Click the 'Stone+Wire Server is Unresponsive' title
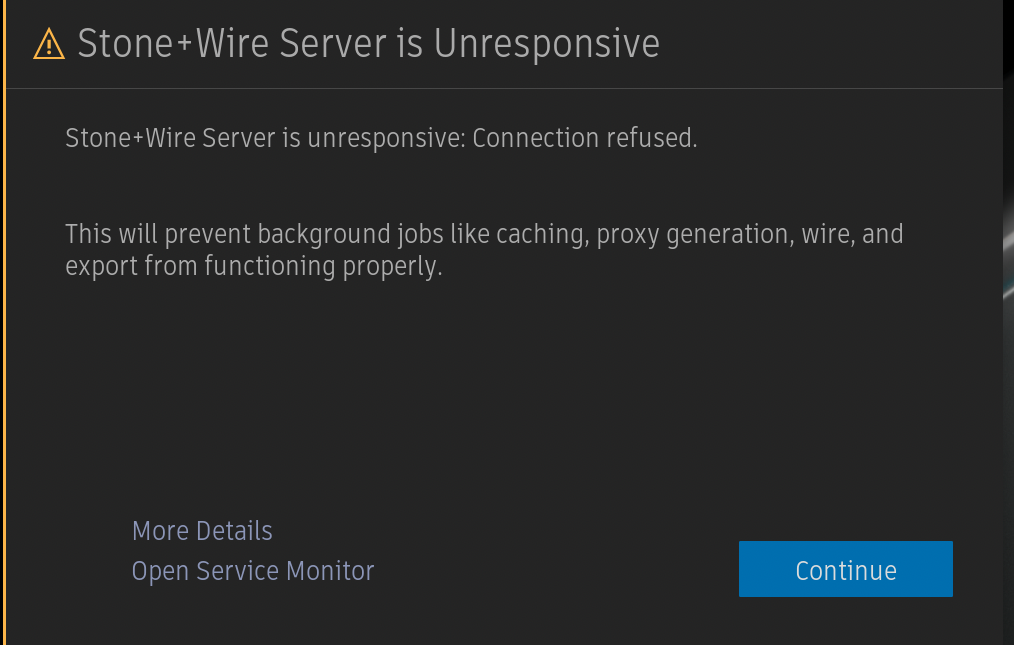Viewport: 1014px width, 645px height. 368,44
